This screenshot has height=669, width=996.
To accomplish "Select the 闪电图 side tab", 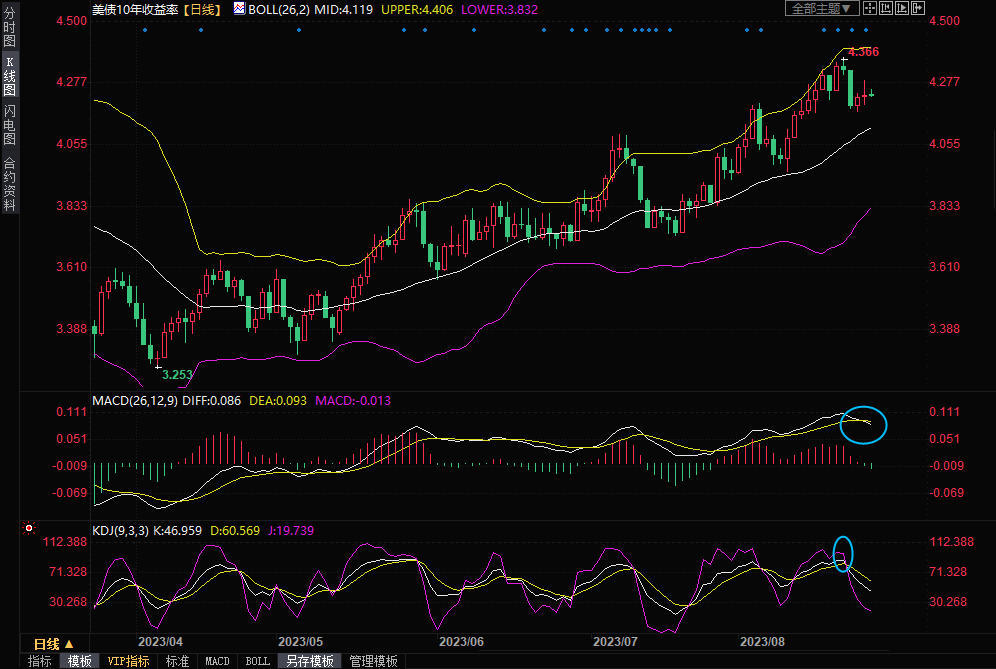I will [x=9, y=124].
